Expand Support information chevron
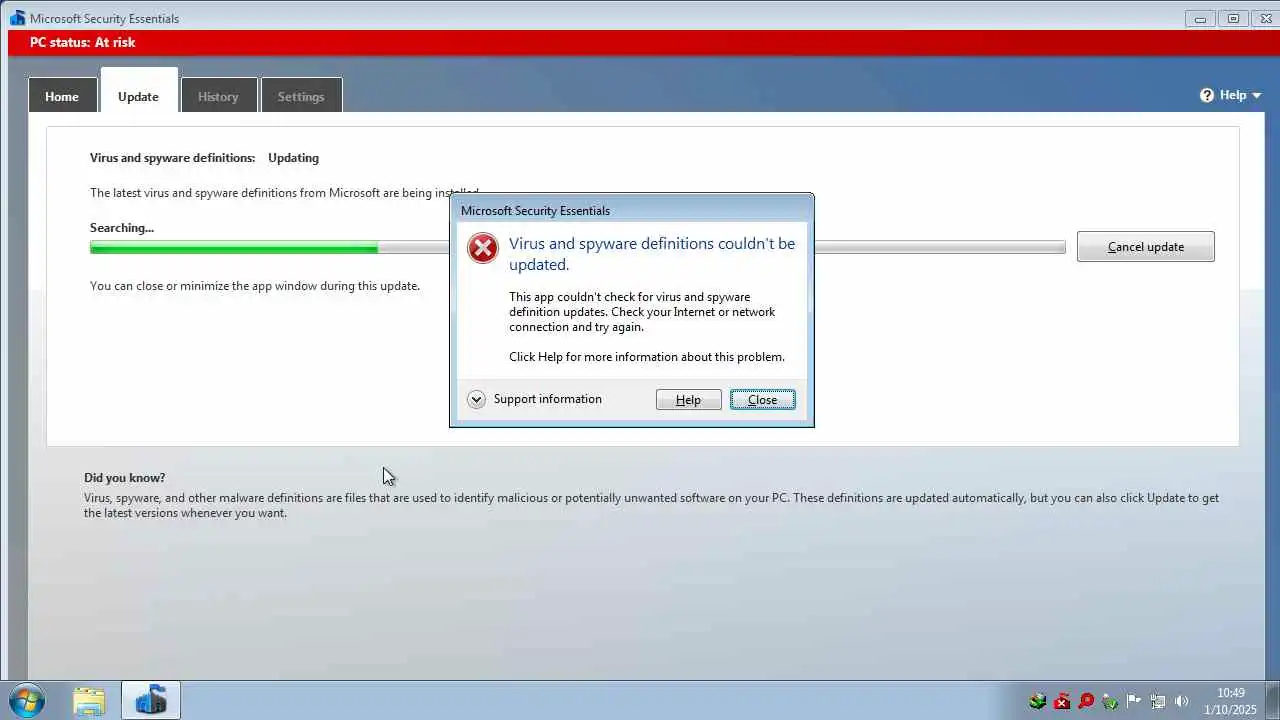Screen dimensions: 1280x720 pos(476,399)
